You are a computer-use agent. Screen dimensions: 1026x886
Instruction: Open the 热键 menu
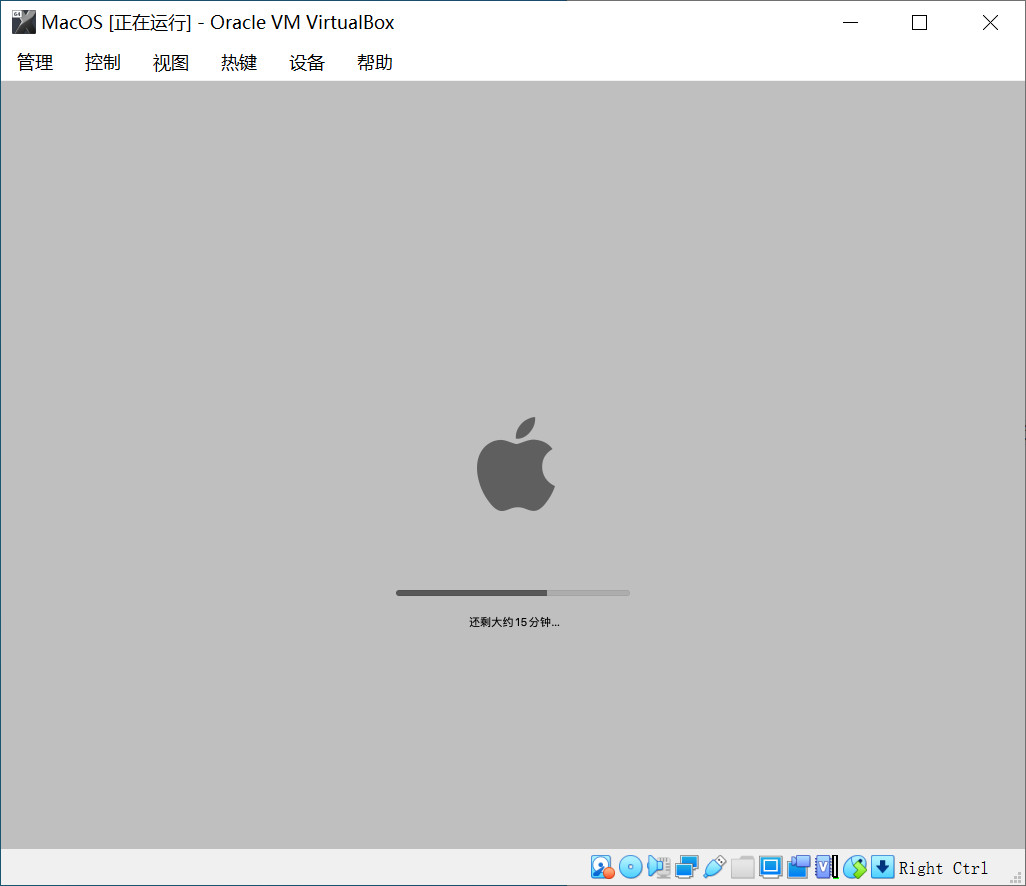click(239, 63)
